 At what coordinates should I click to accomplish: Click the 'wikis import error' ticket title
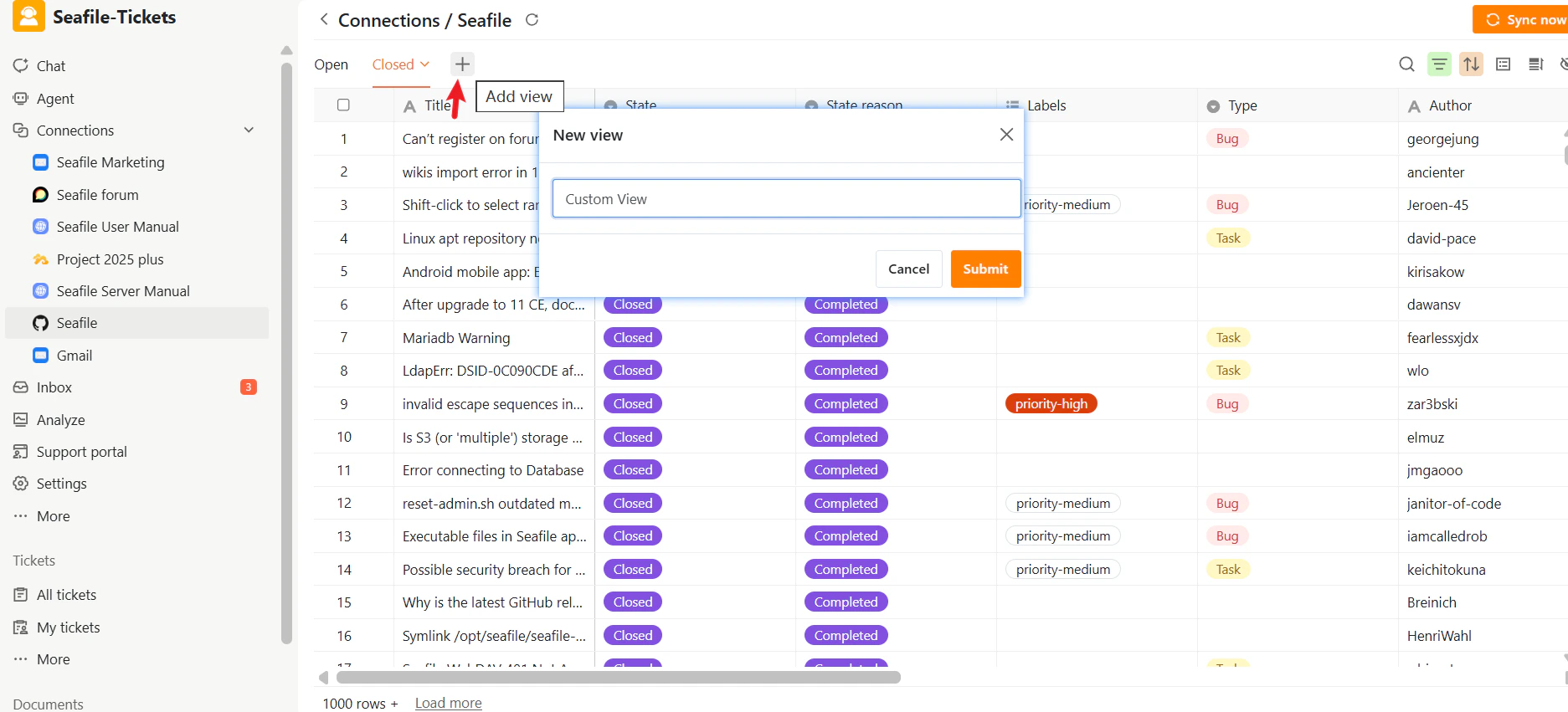(x=470, y=172)
